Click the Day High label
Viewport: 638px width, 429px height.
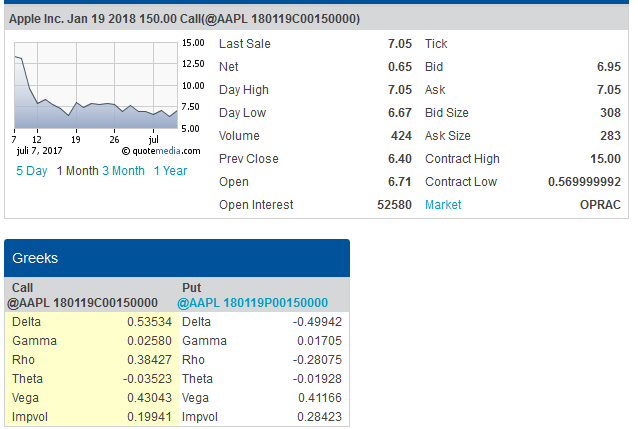pos(244,90)
